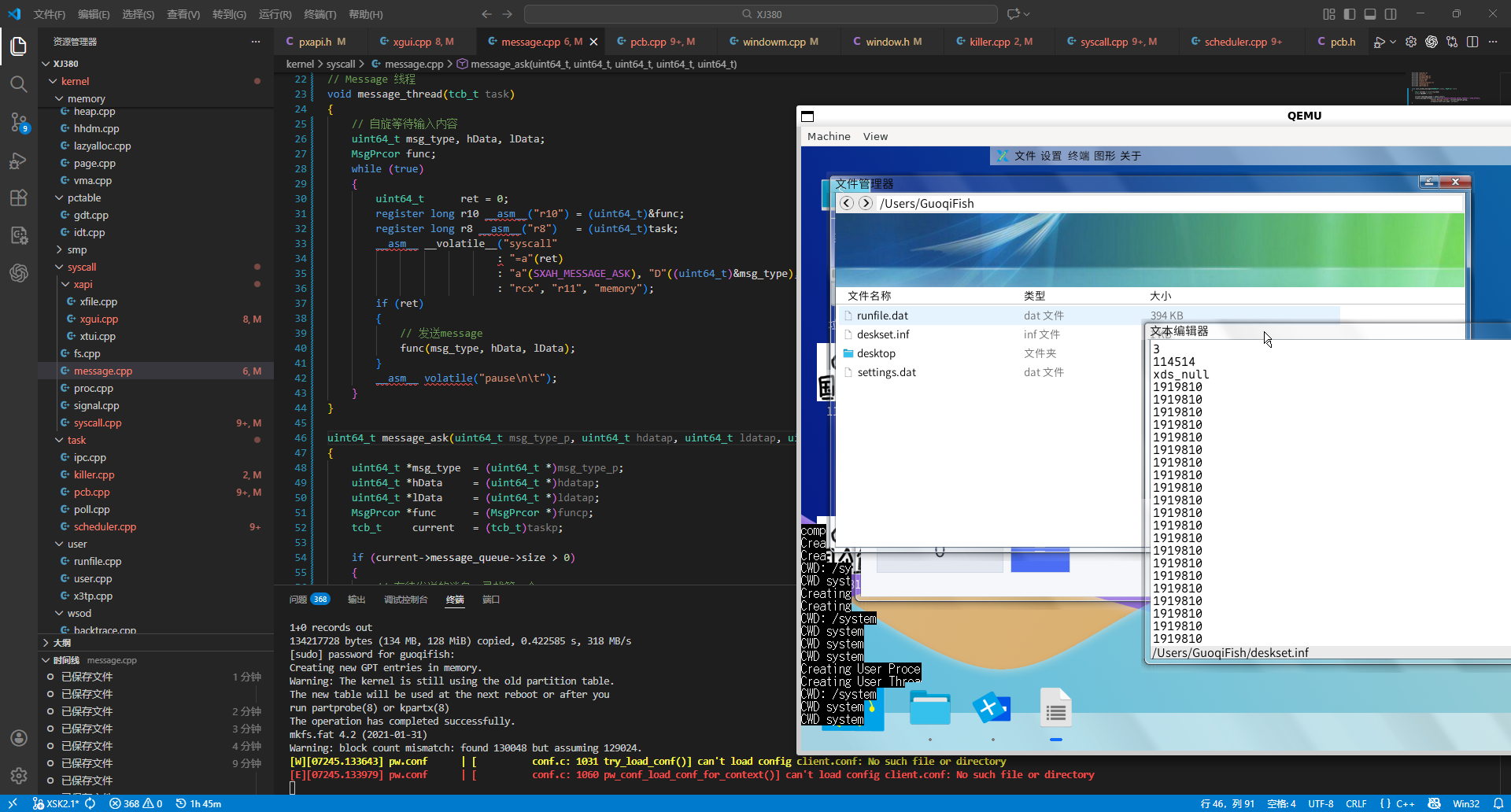Click the back arrow in file manager

coord(846,203)
